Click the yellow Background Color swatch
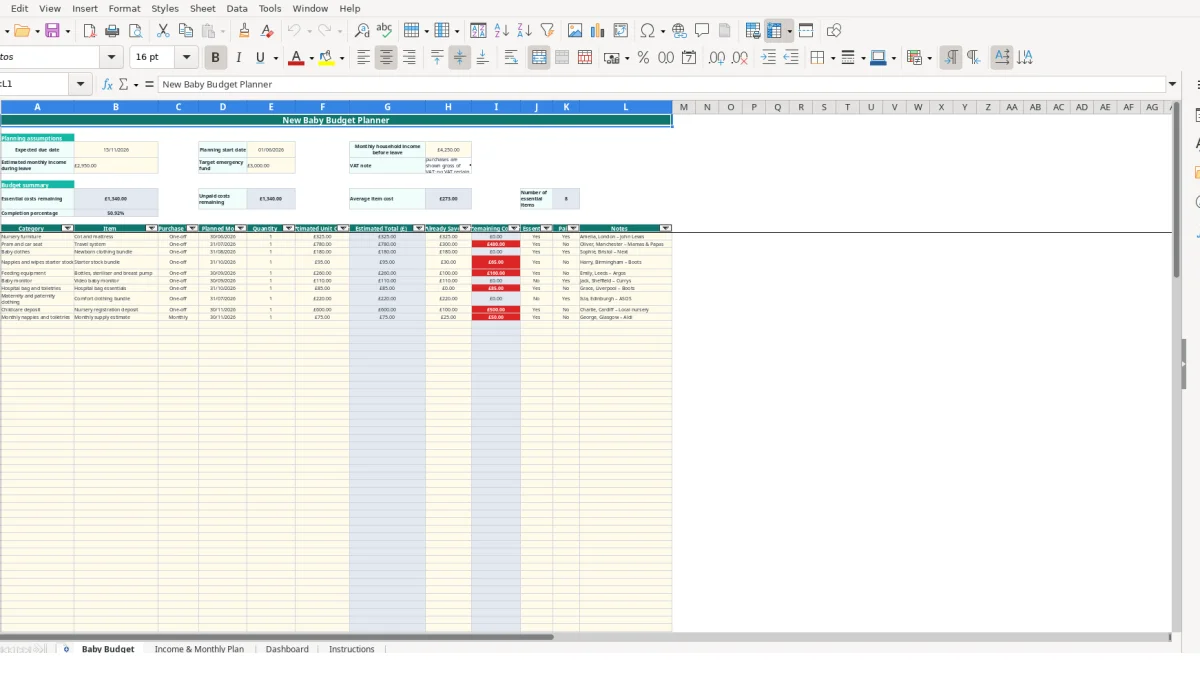 pyautogui.click(x=326, y=58)
